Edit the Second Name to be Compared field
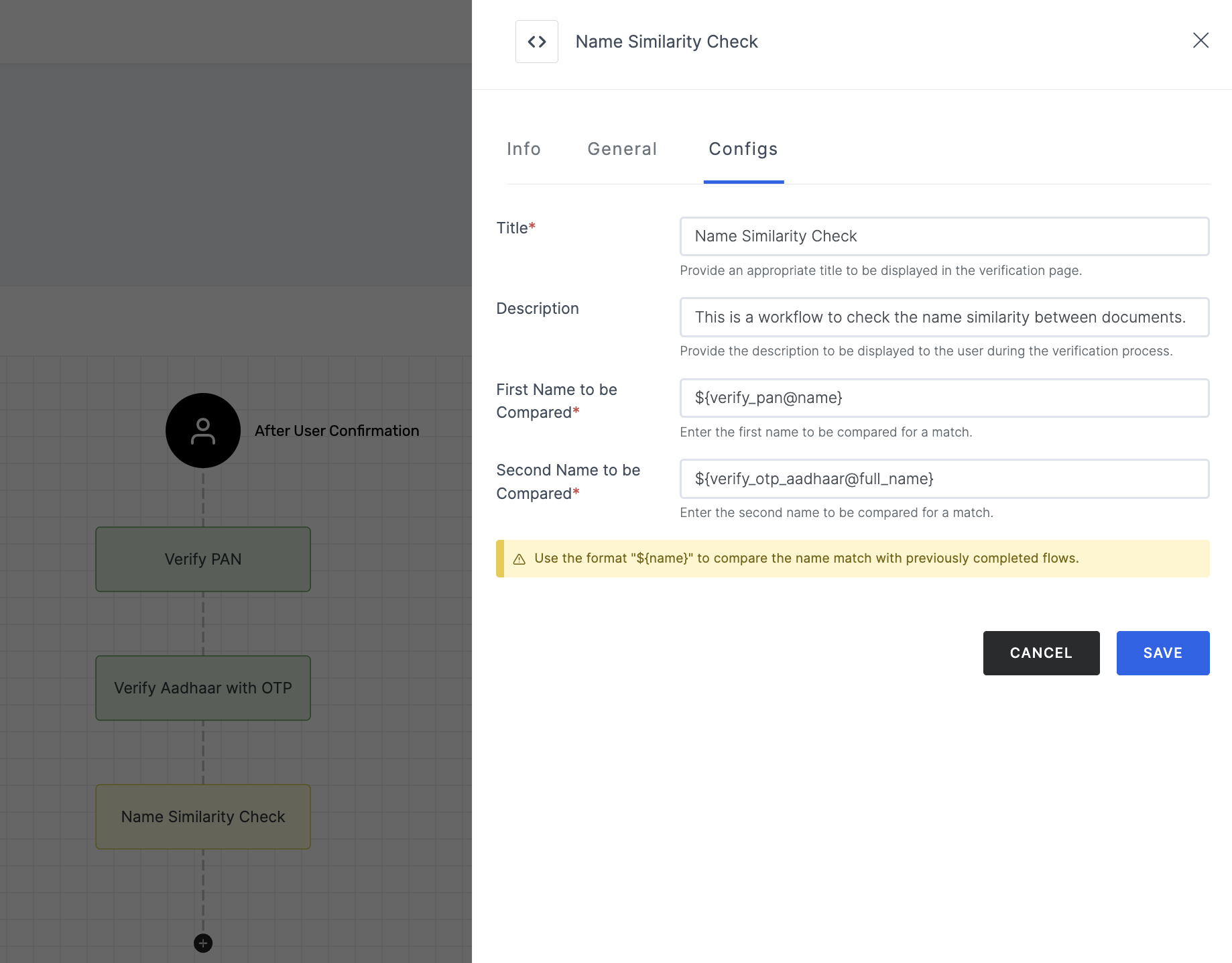This screenshot has width=1232, height=963. (x=944, y=479)
